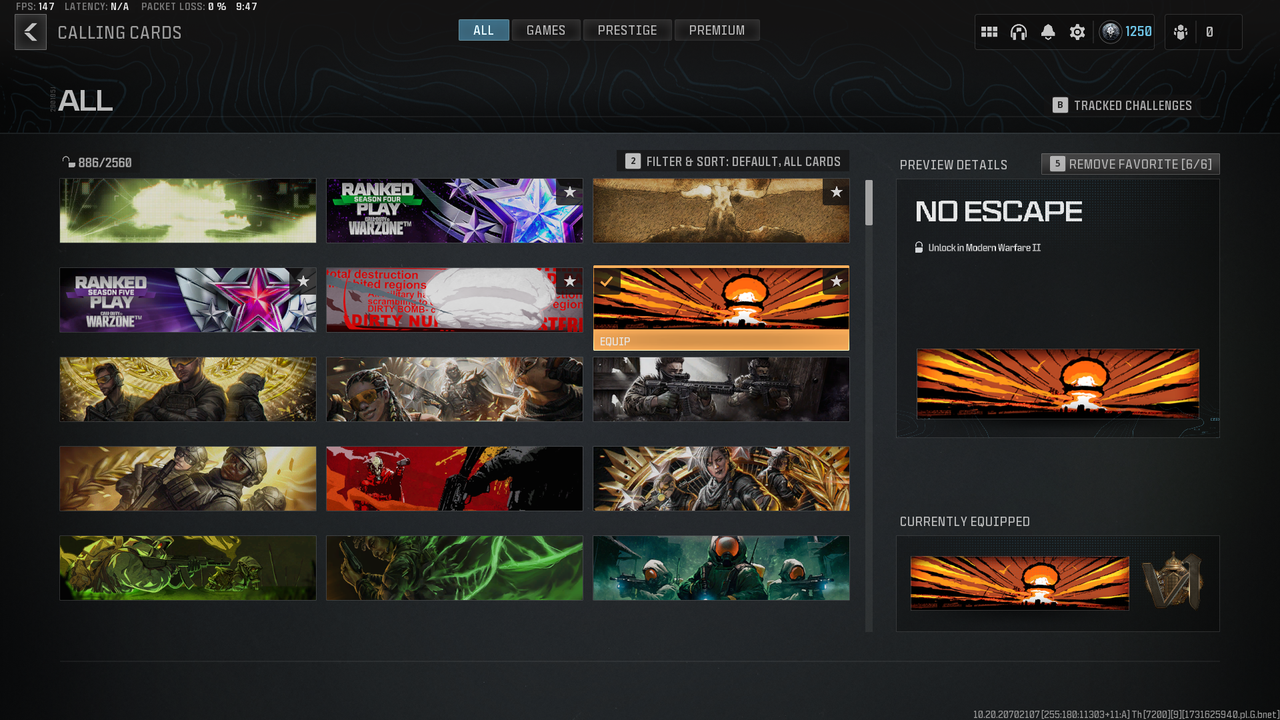Open Tracked Challenges
Screen dimensions: 1280x720
pos(1122,105)
